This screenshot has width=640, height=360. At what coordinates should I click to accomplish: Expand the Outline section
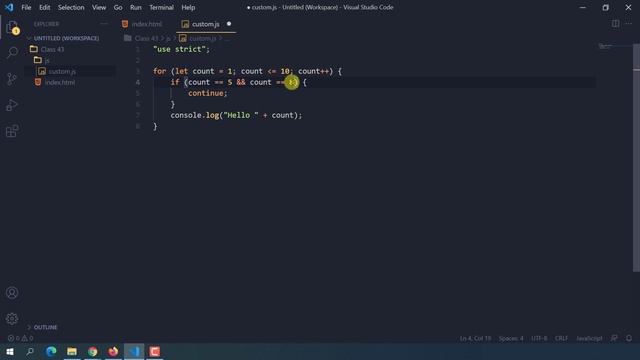[45, 327]
